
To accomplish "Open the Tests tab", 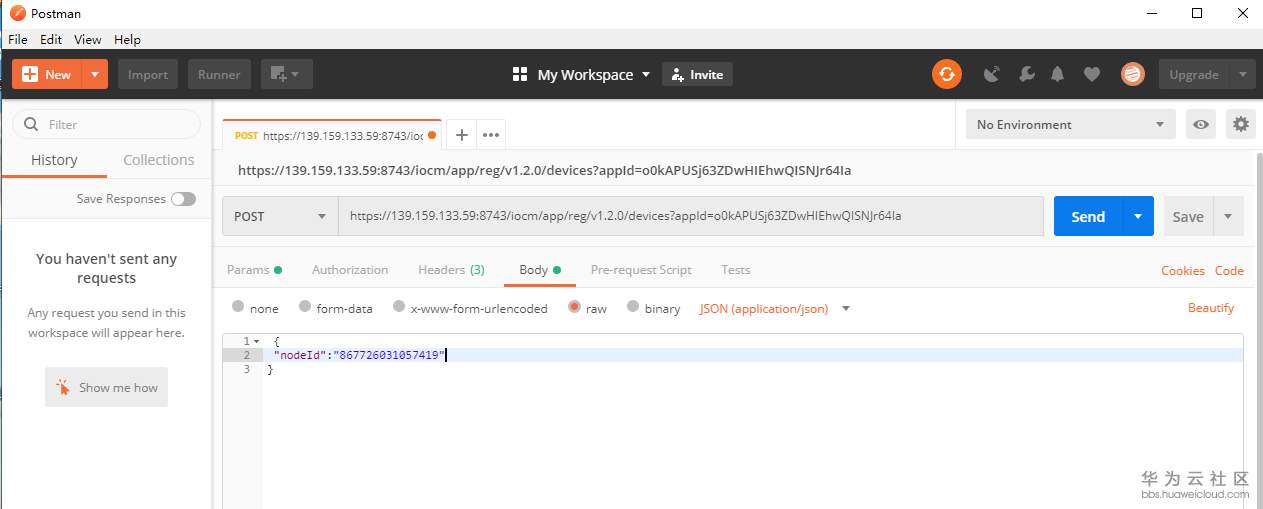I will coord(736,270).
